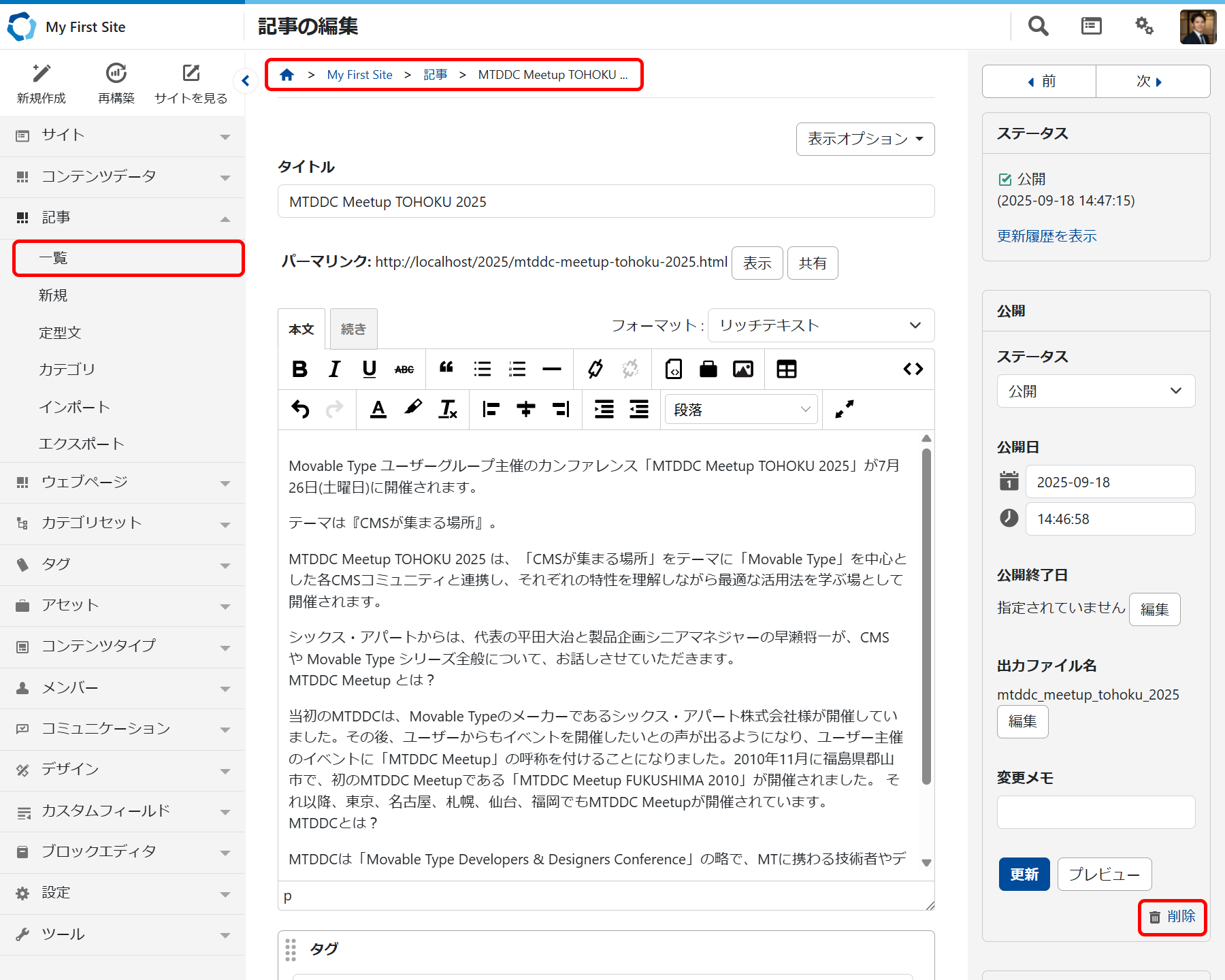Toggle underline formatting

click(x=369, y=369)
